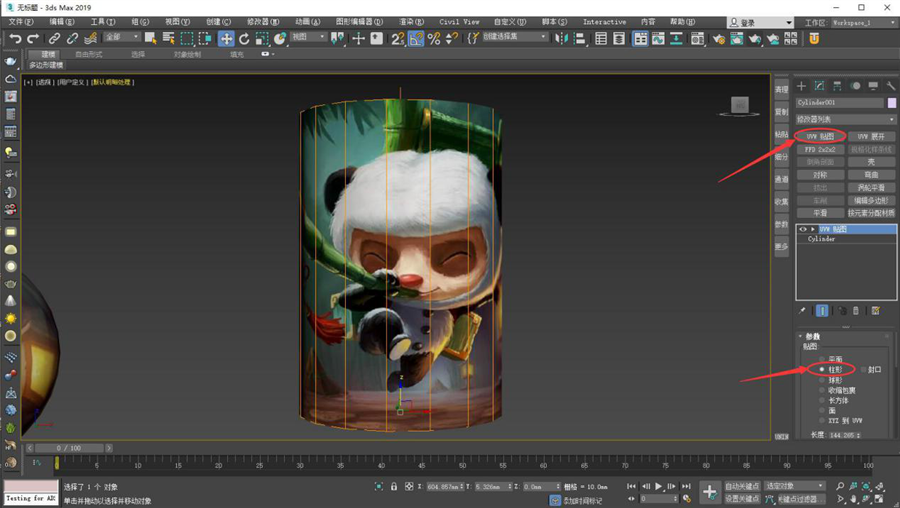The height and width of the screenshot is (508, 900).
Task: Open the Workspace_1 workspace dropdown
Action: click(x=863, y=22)
